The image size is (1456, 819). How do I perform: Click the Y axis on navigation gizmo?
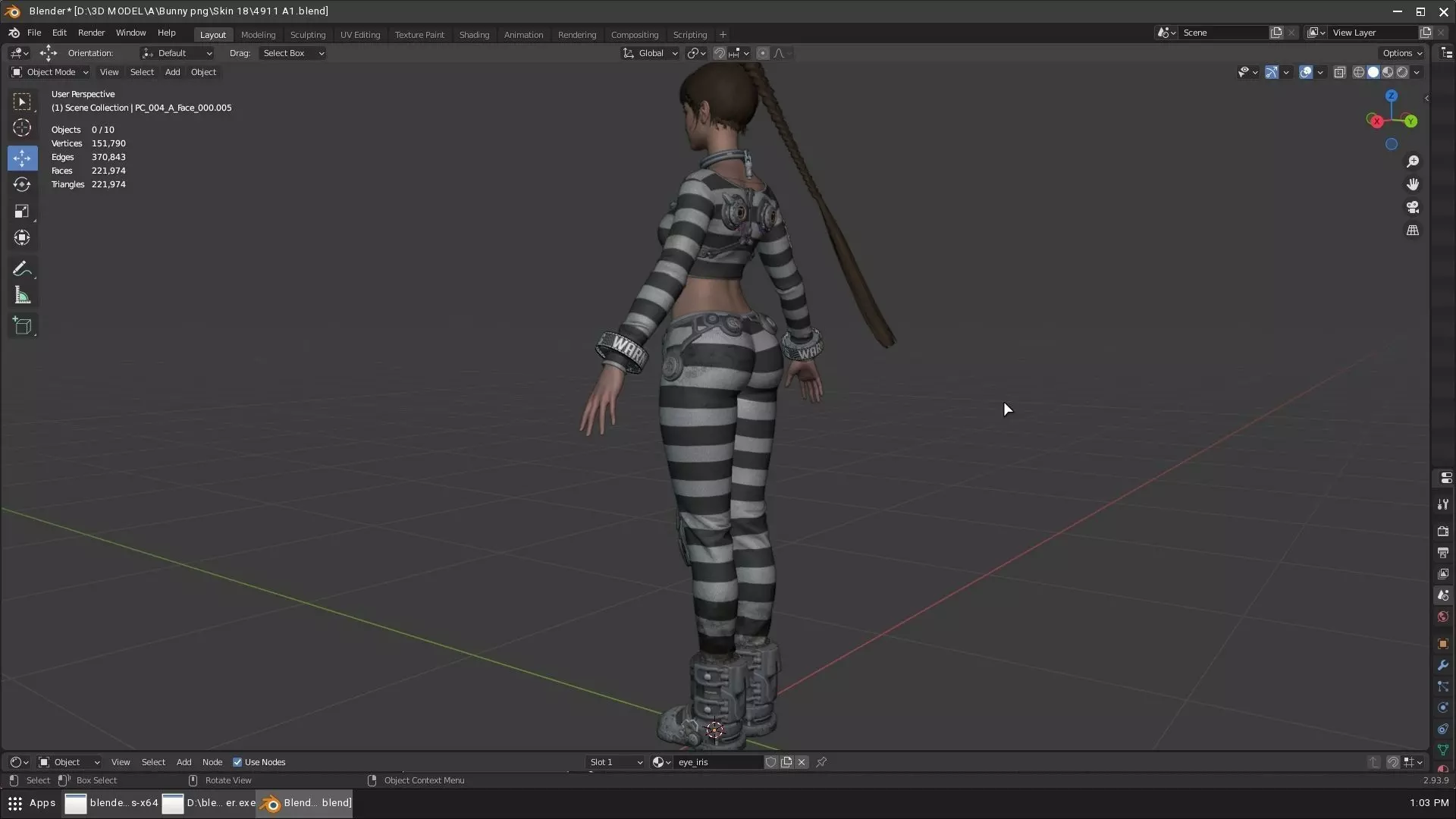[x=1410, y=121]
